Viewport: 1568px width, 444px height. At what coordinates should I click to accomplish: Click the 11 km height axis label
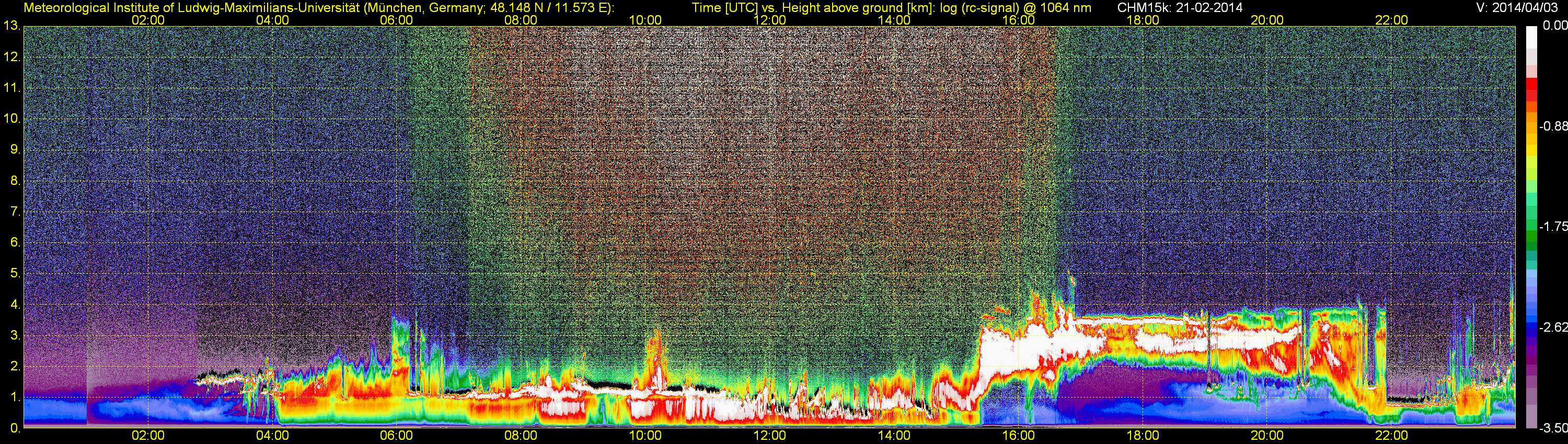11,88
